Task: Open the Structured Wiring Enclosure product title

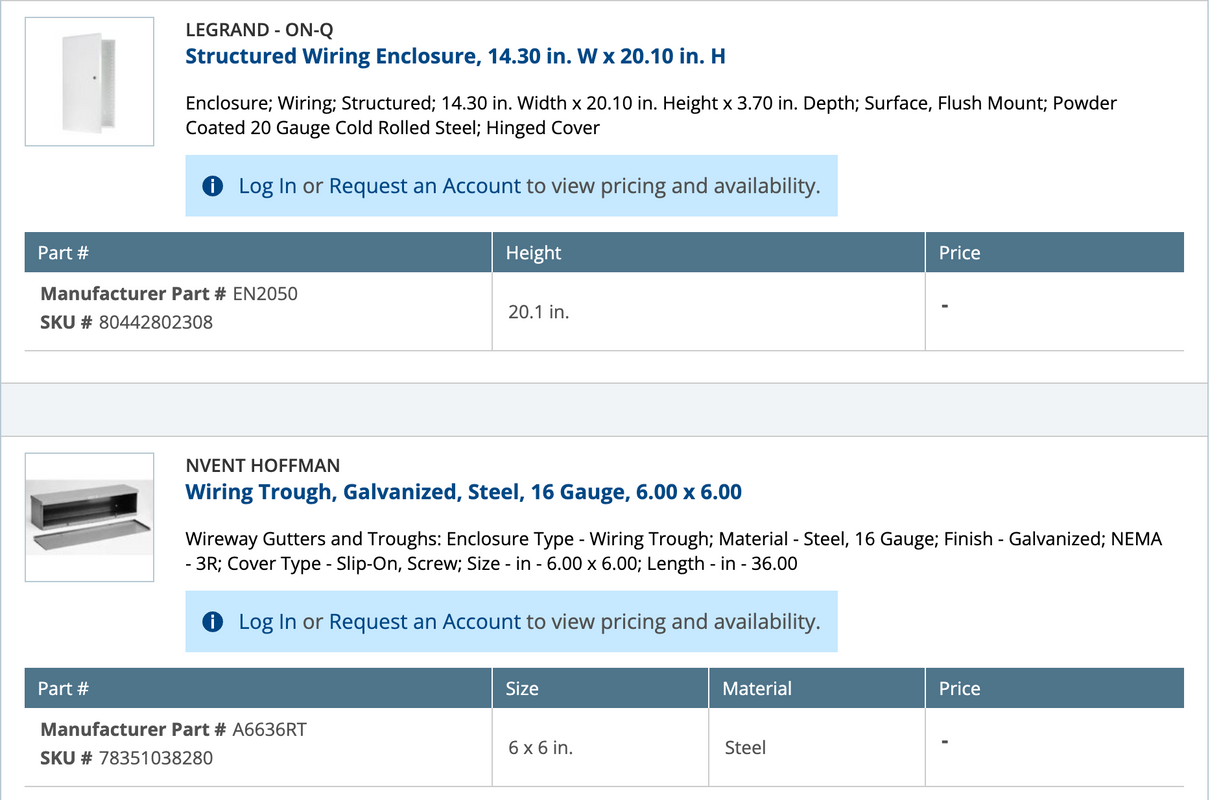Action: pyautogui.click(x=455, y=56)
